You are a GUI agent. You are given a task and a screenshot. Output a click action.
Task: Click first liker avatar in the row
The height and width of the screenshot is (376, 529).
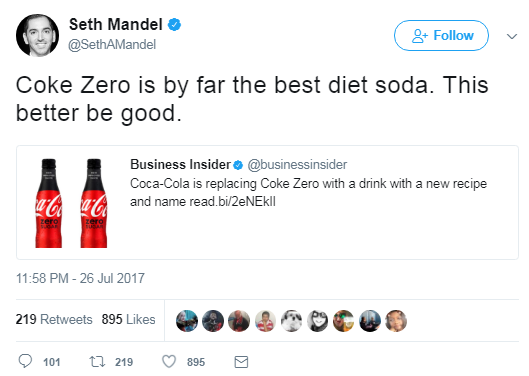coord(187,321)
